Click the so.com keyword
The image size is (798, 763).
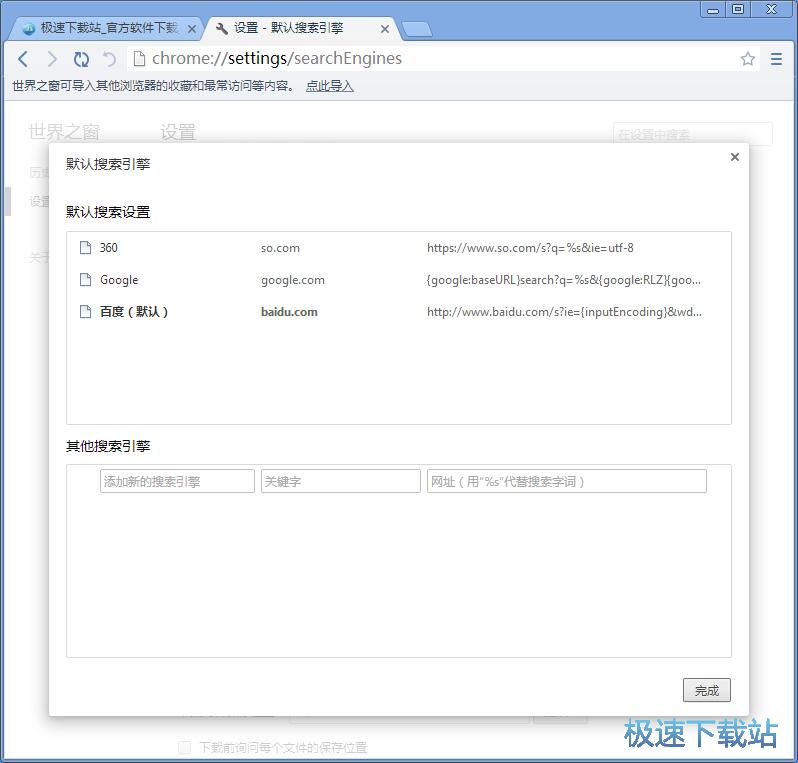tap(280, 248)
